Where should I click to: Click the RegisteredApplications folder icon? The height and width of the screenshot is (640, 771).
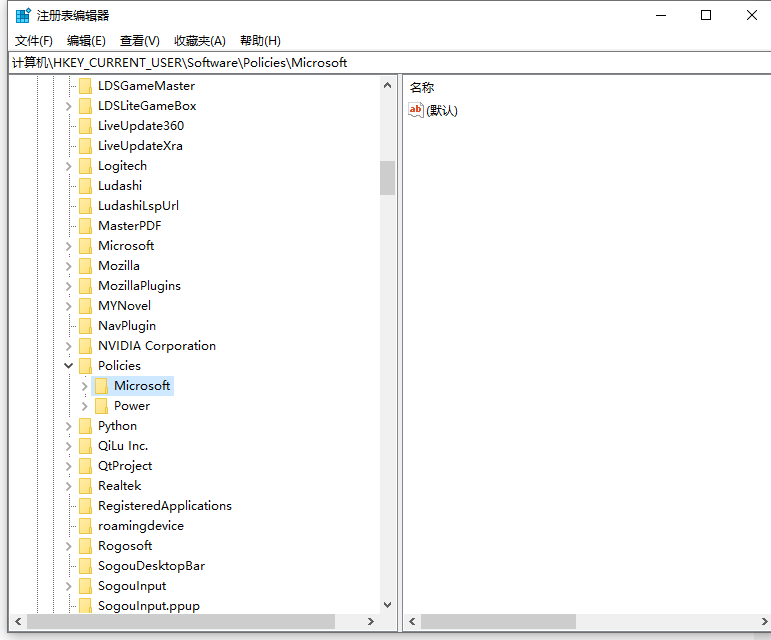click(x=86, y=506)
